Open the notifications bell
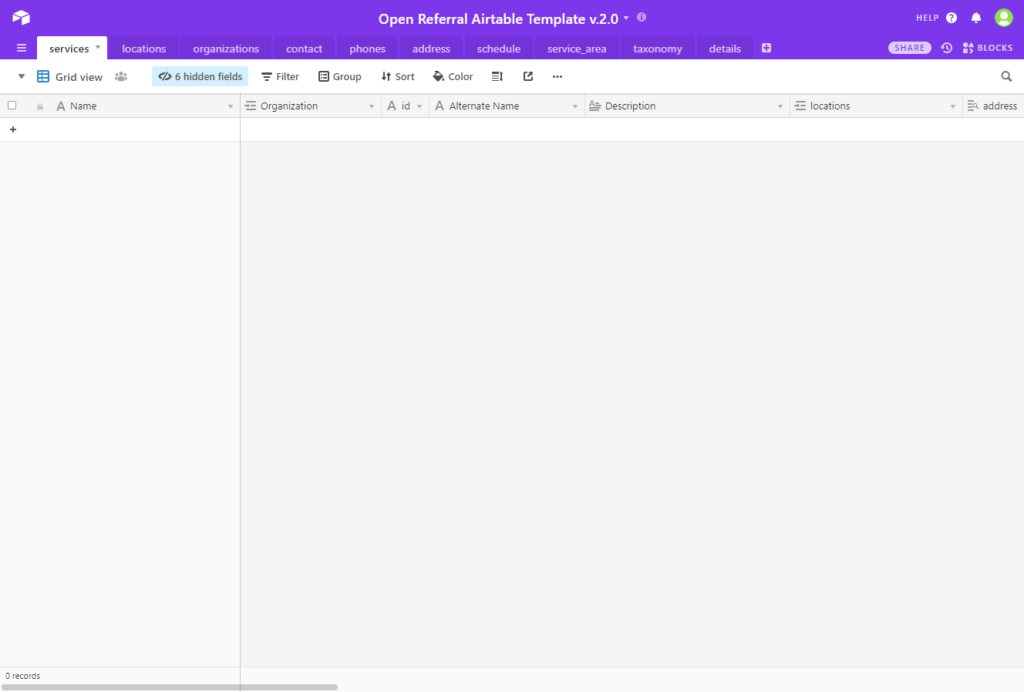1024x692 pixels. pos(976,18)
